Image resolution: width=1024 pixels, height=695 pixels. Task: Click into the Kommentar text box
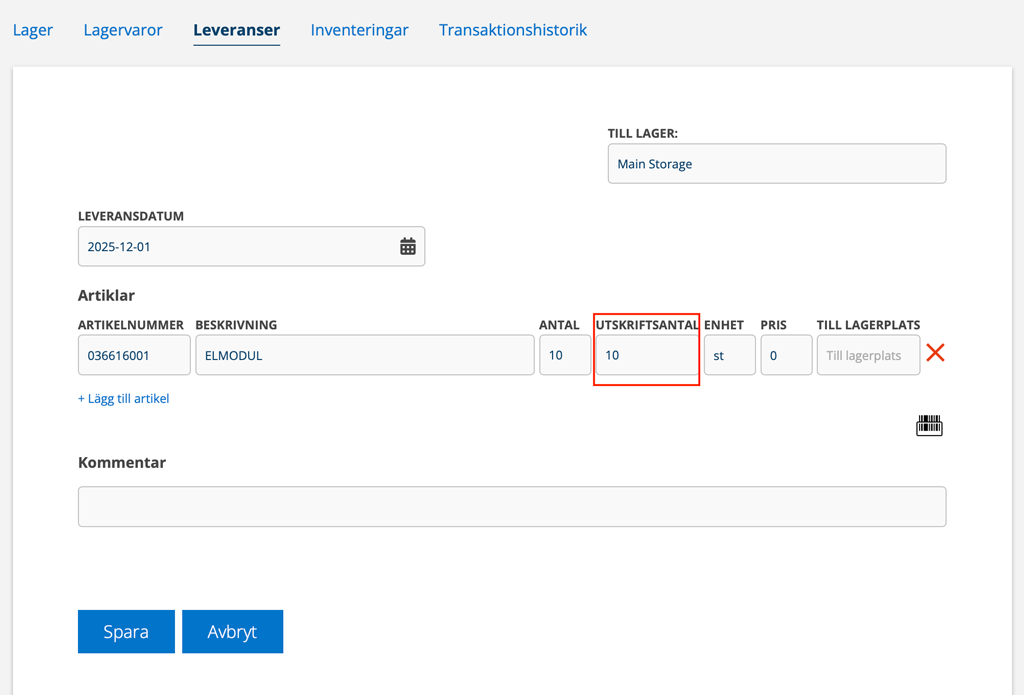(x=511, y=506)
